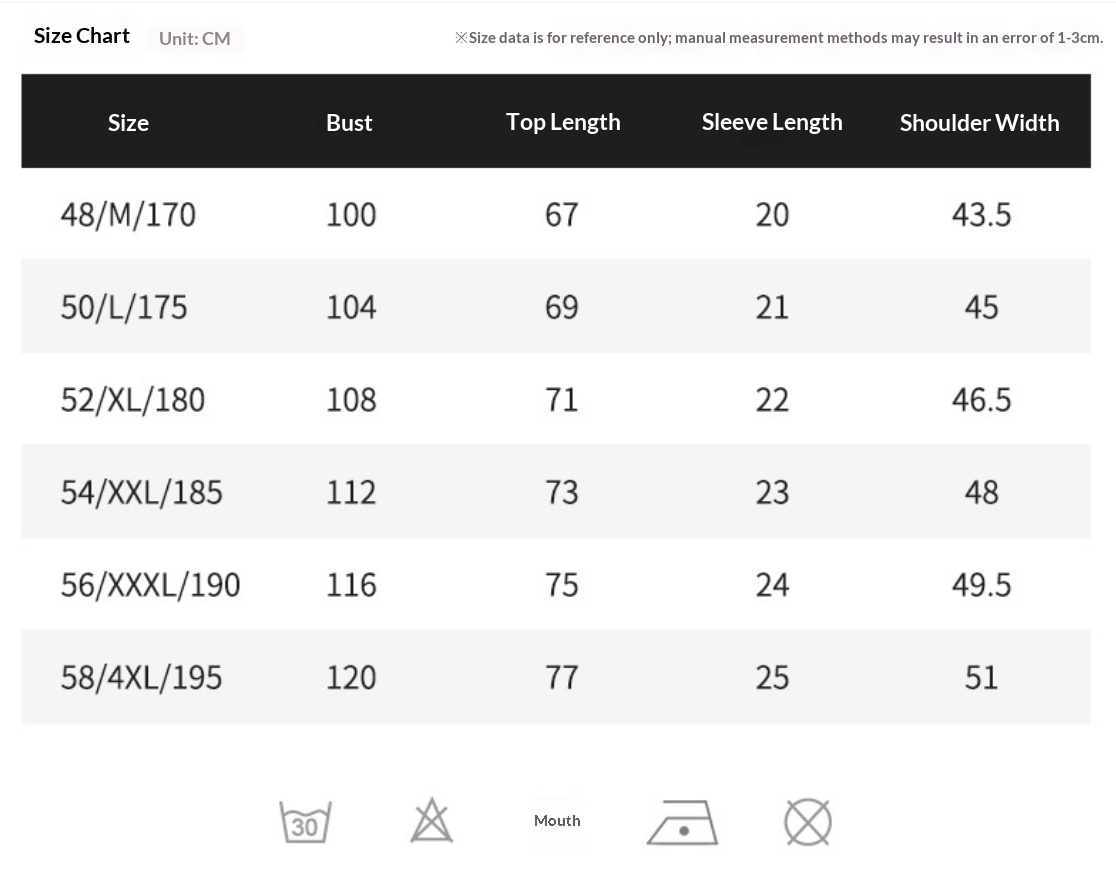Click the Shoulder Width column header
1116x887 pixels.
point(979,123)
